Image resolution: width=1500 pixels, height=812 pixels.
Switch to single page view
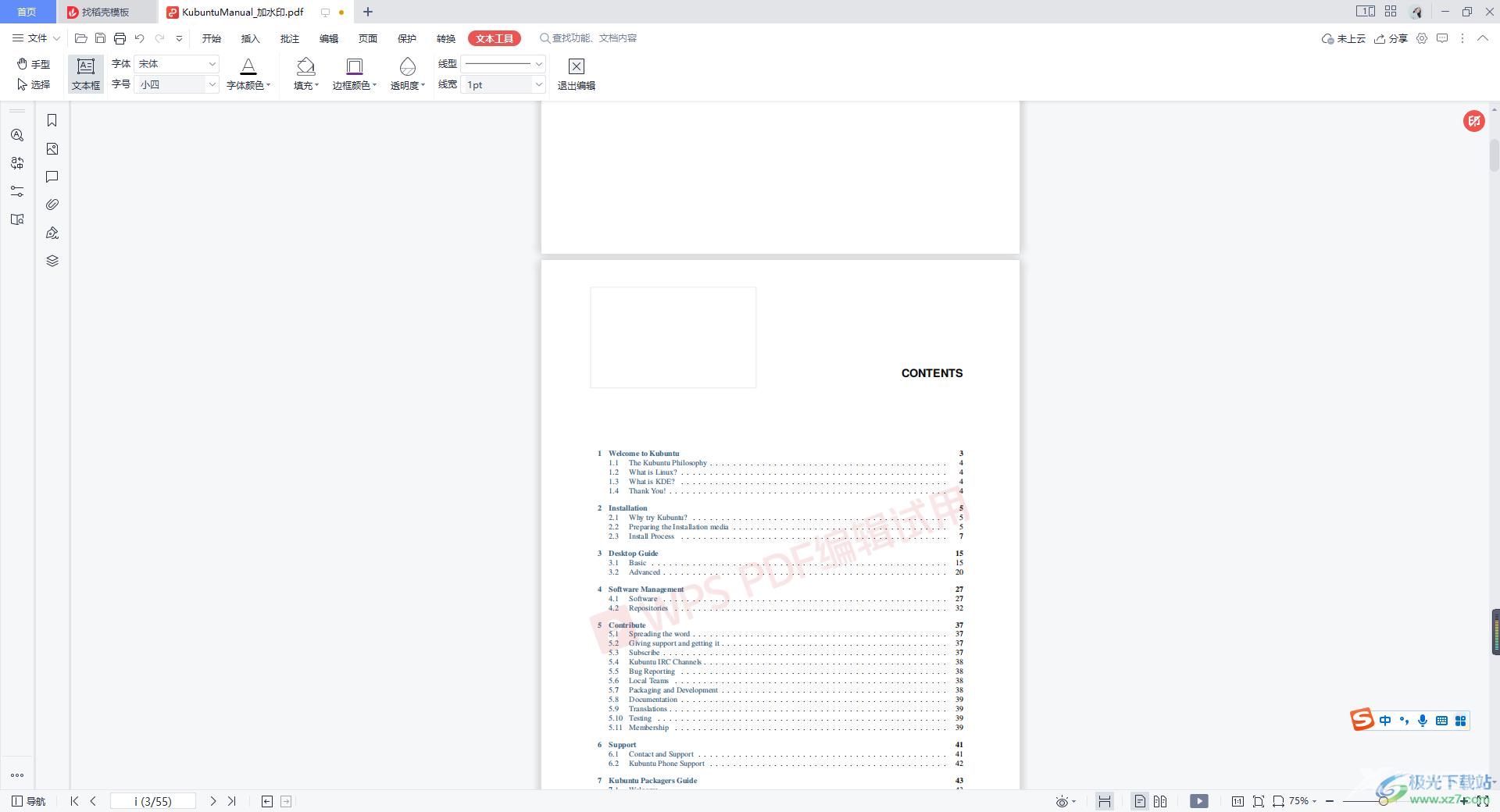[1140, 801]
